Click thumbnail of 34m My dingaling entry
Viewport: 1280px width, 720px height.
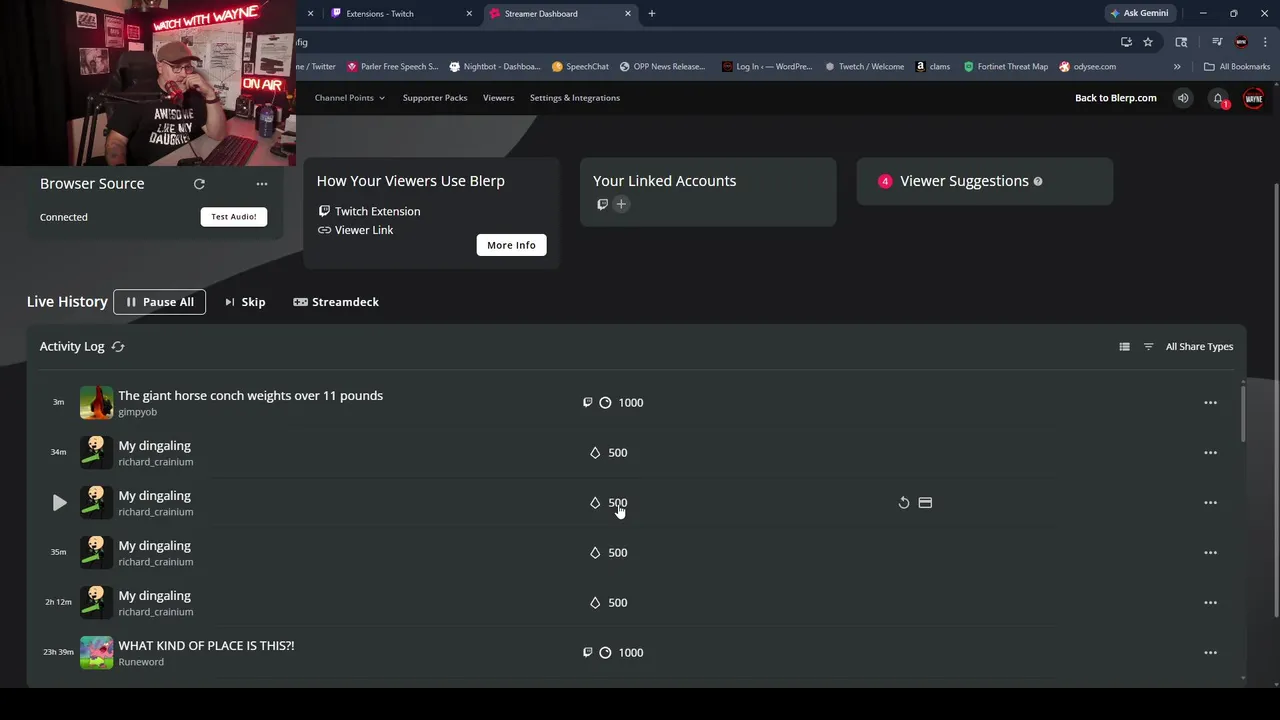pyautogui.click(x=97, y=453)
